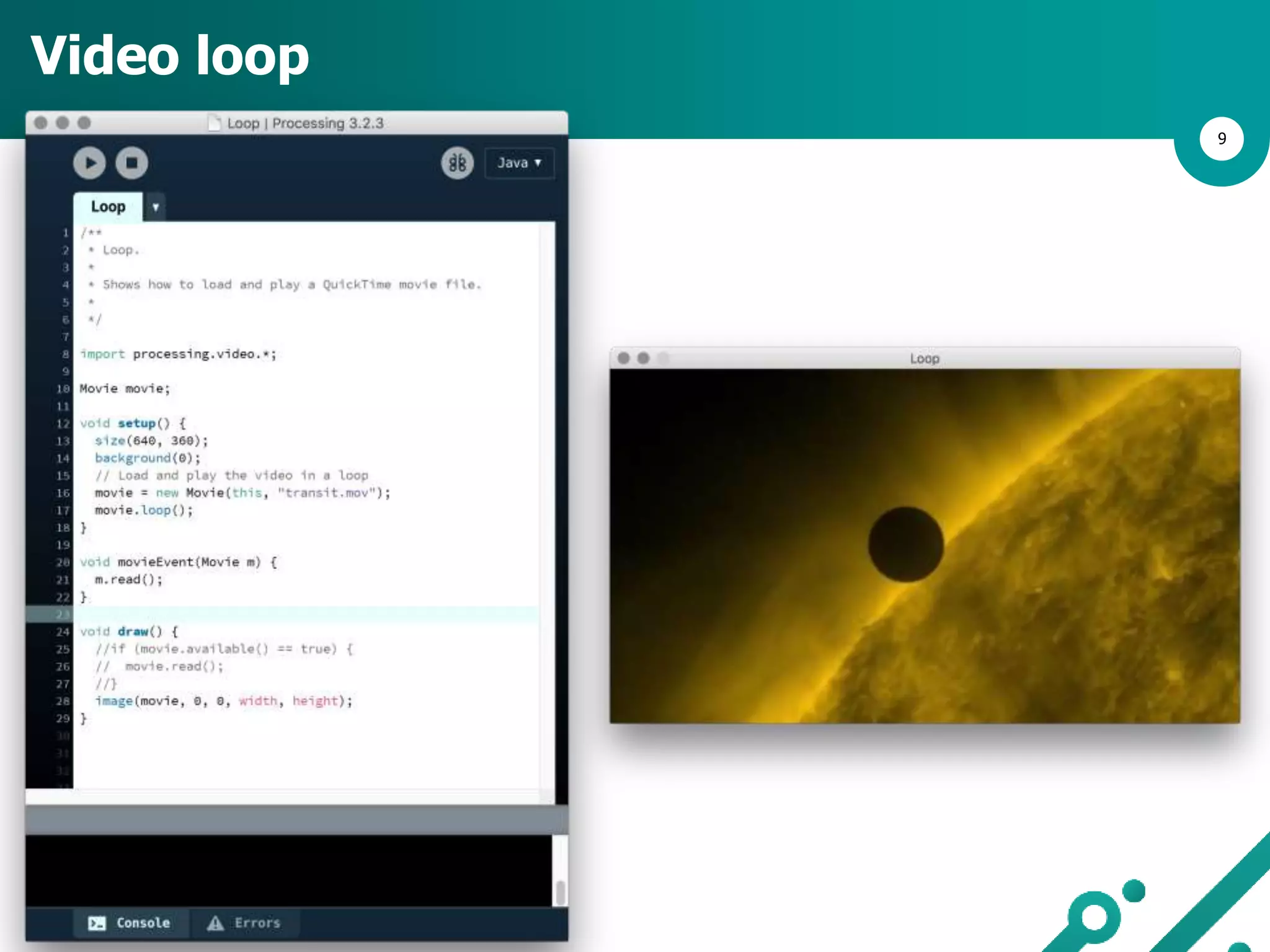Click the line "import processing.video.*;"
Screen dimensions: 1270x952
[178, 354]
